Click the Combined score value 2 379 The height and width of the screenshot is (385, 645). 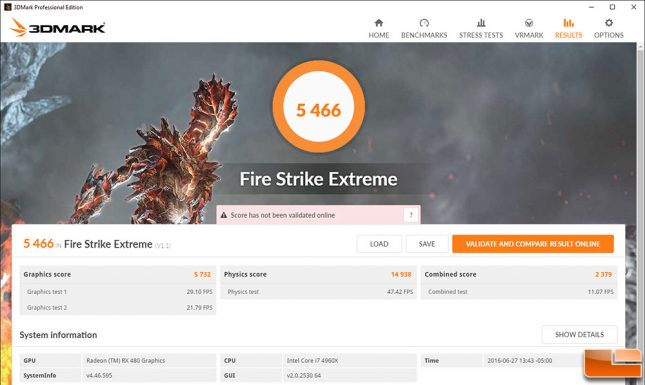[603, 274]
